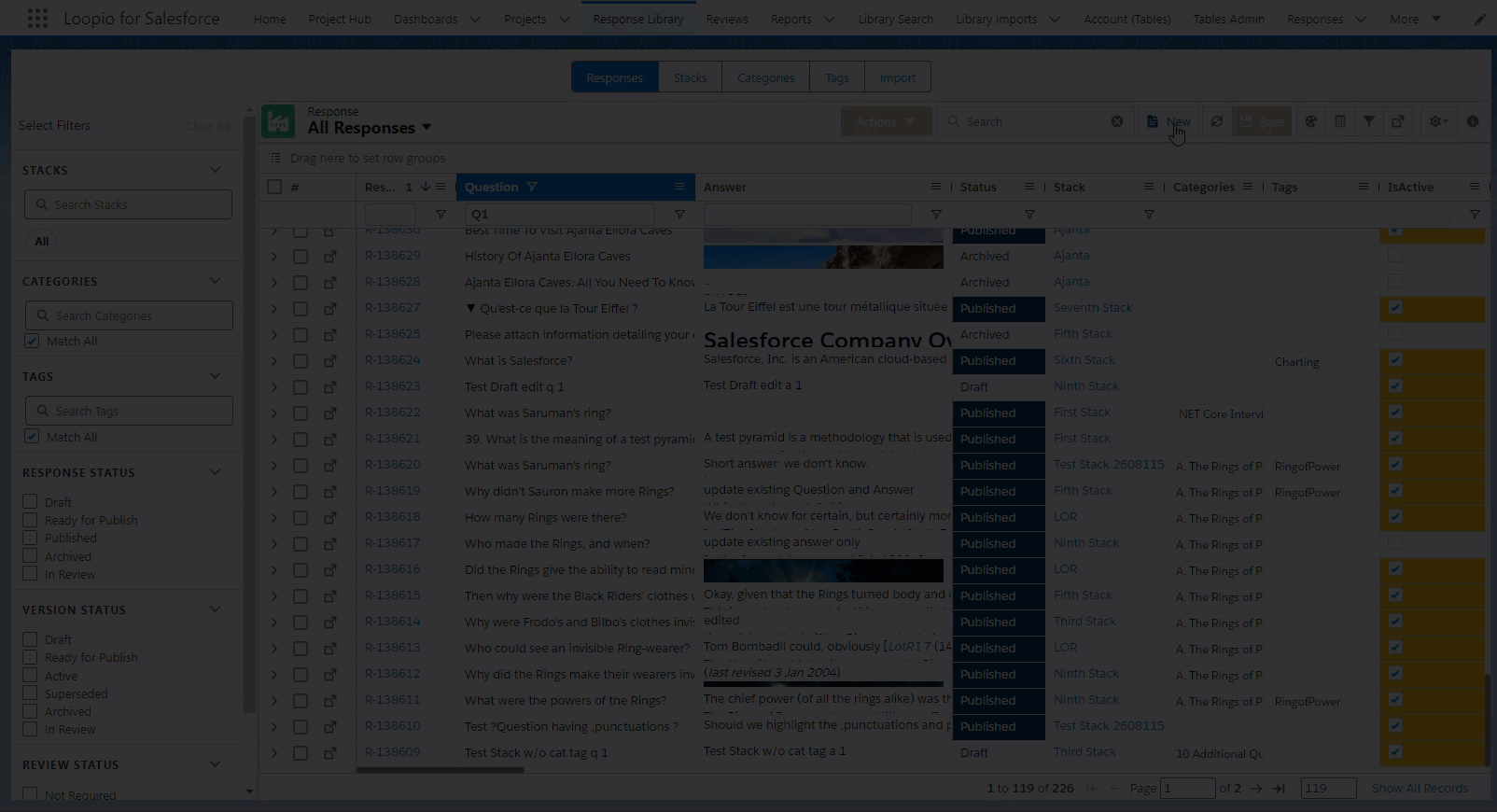Open grid in new window icon
This screenshot has height=812, width=1497.
[1398, 121]
